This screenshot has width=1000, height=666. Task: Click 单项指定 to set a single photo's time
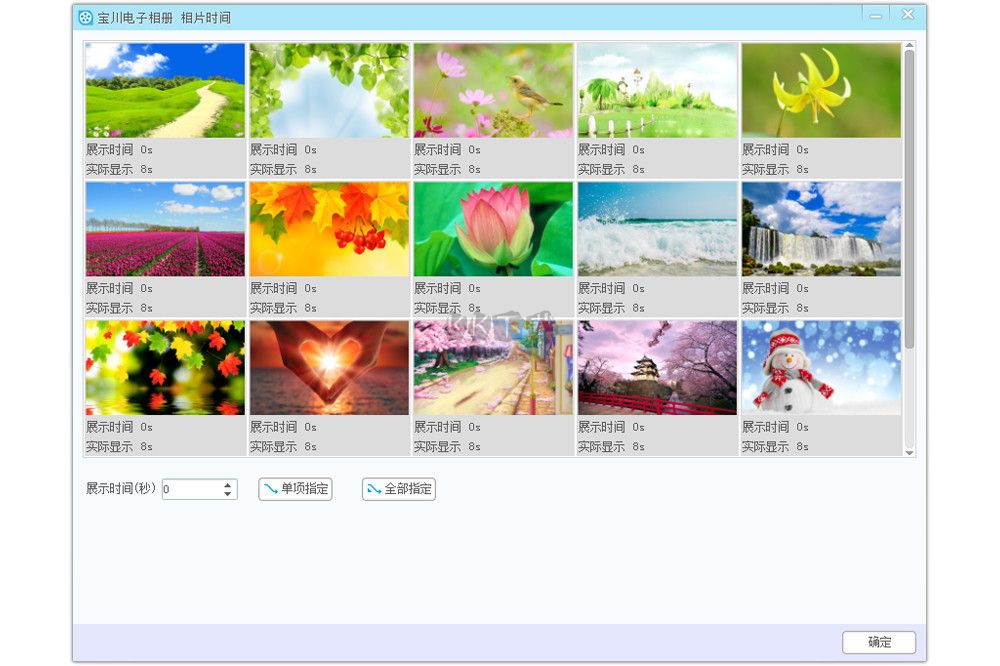(x=297, y=489)
